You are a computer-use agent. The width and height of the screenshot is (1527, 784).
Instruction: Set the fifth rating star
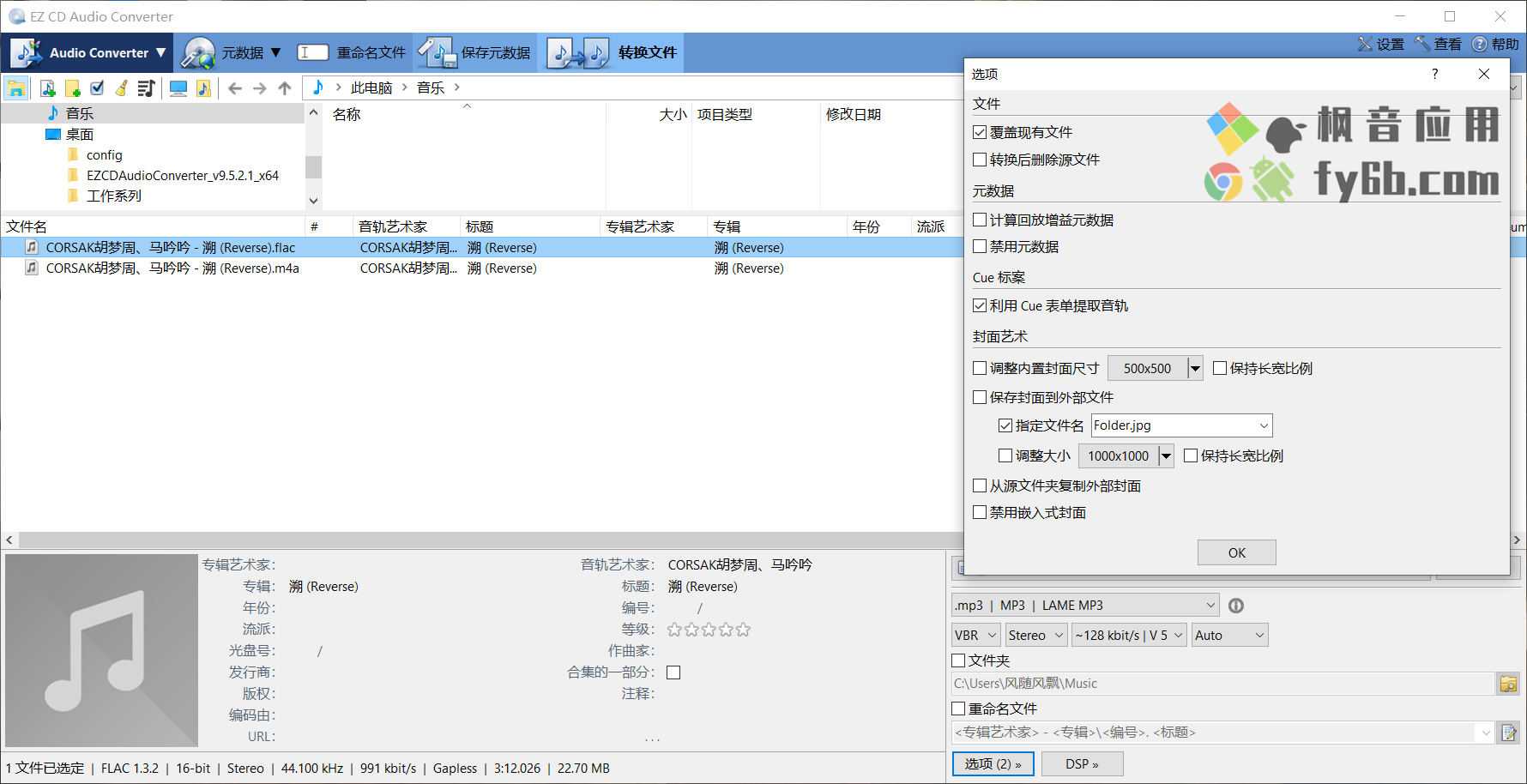pos(743,630)
